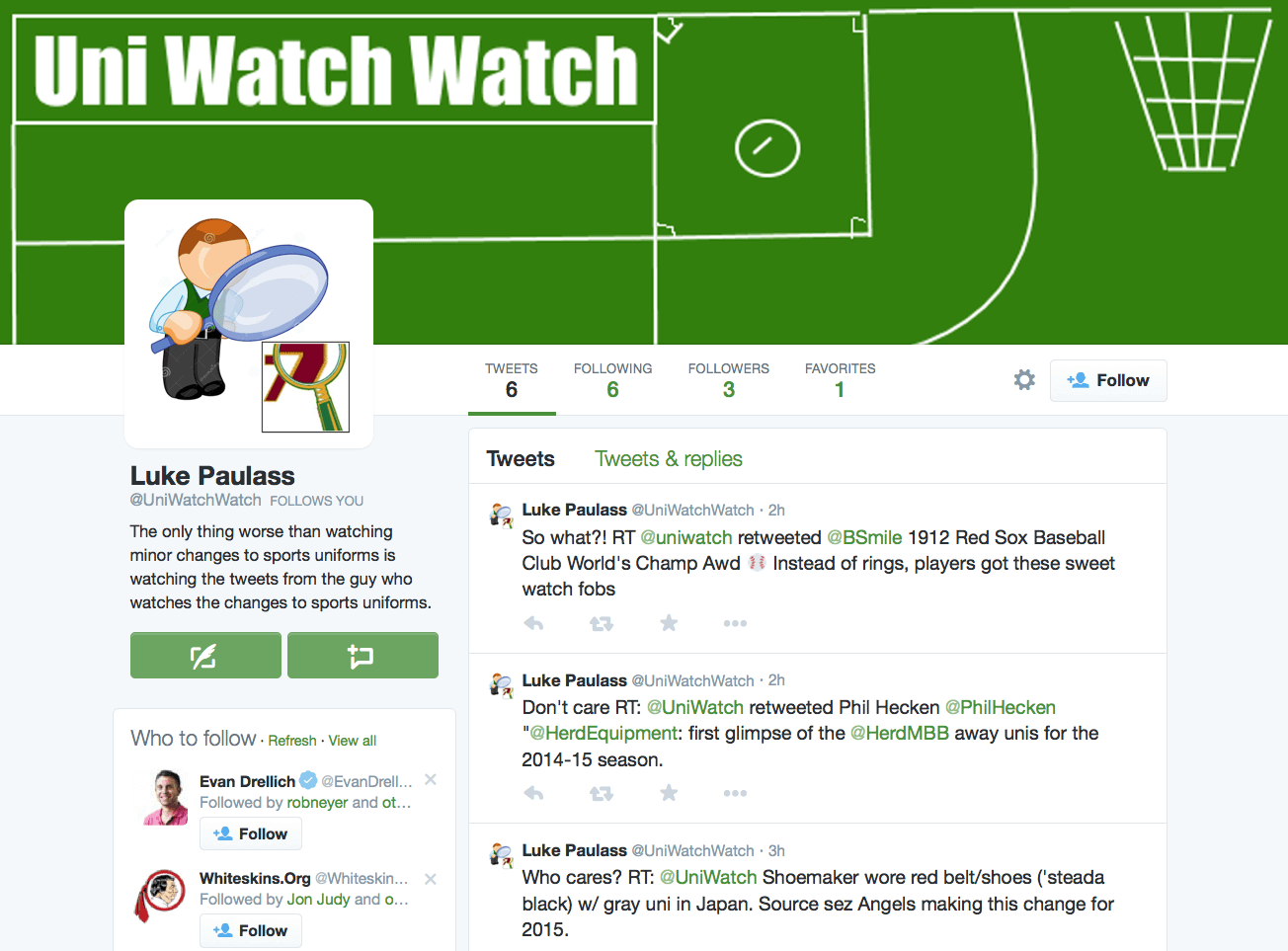This screenshot has width=1288, height=951.
Task: Retweet the HerdEquipment away unis tweet
Action: click(601, 793)
